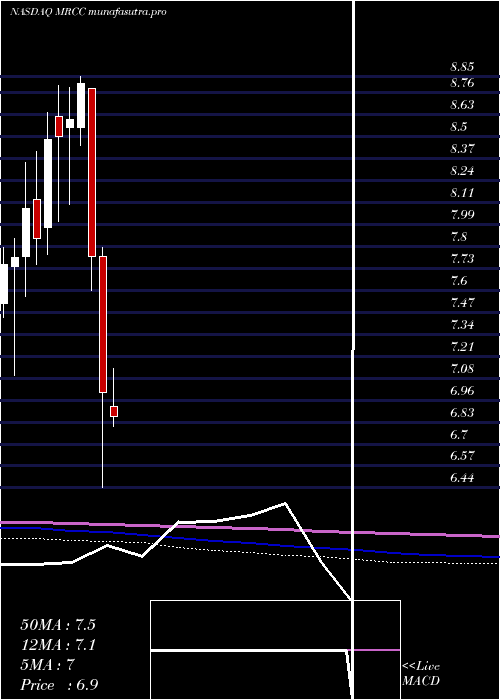Click the 5MA : 7 readout
The width and height of the screenshot is (500, 700).
(x=47, y=665)
